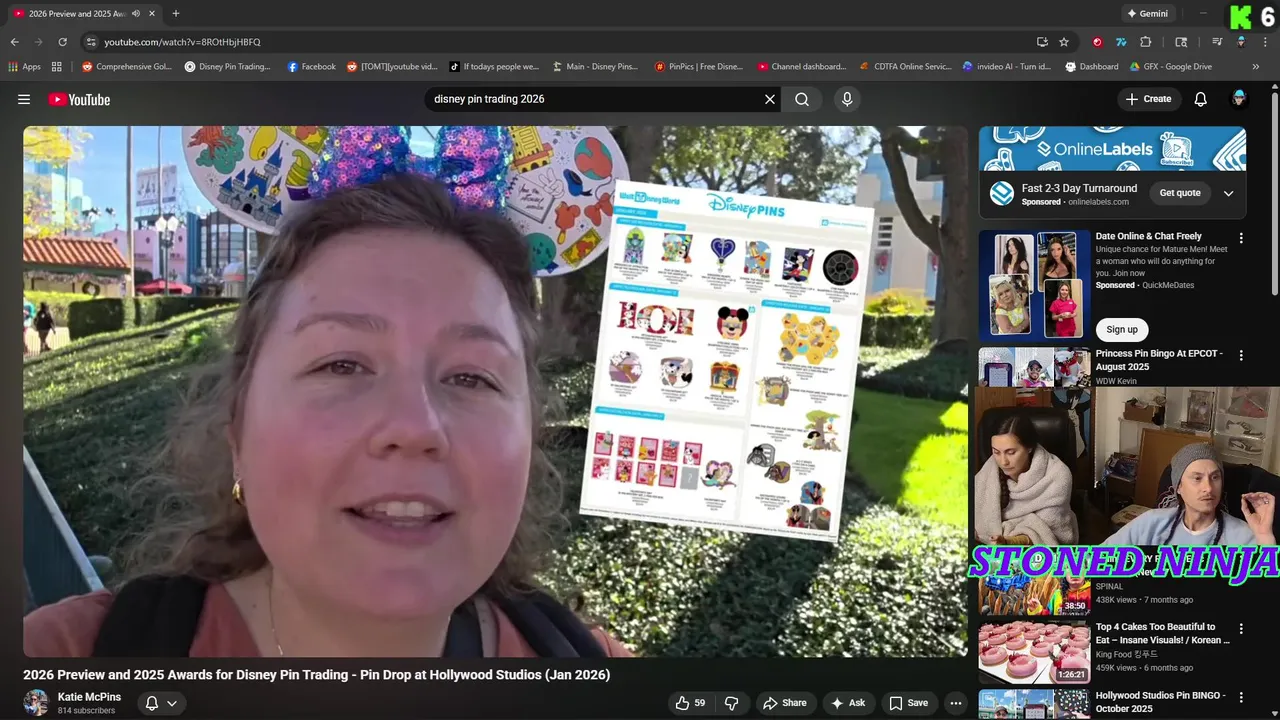This screenshot has width=1280, height=720.
Task: Click the video player to pause playback
Action: click(x=495, y=391)
